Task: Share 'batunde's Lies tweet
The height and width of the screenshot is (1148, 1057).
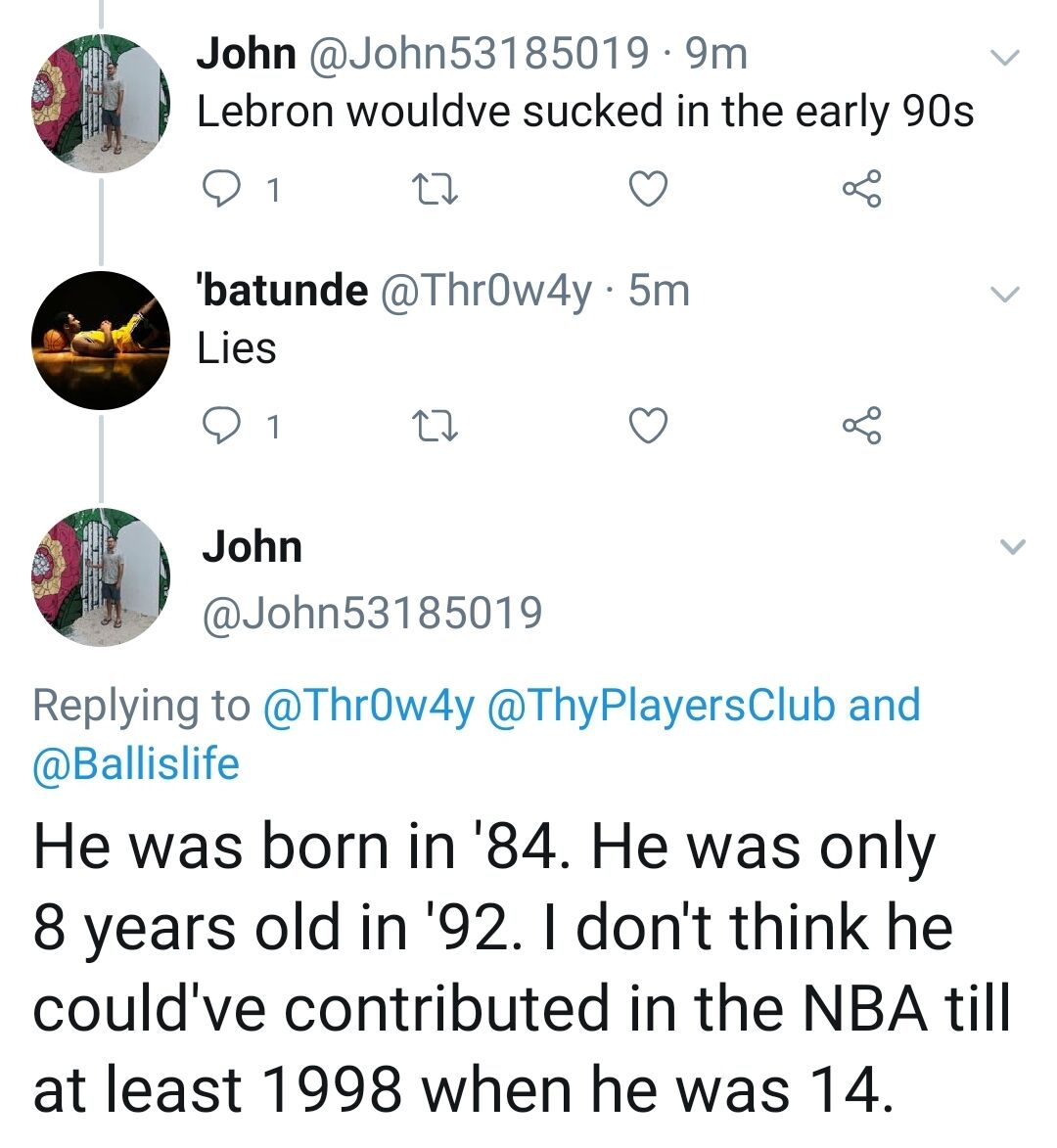Action: (862, 426)
